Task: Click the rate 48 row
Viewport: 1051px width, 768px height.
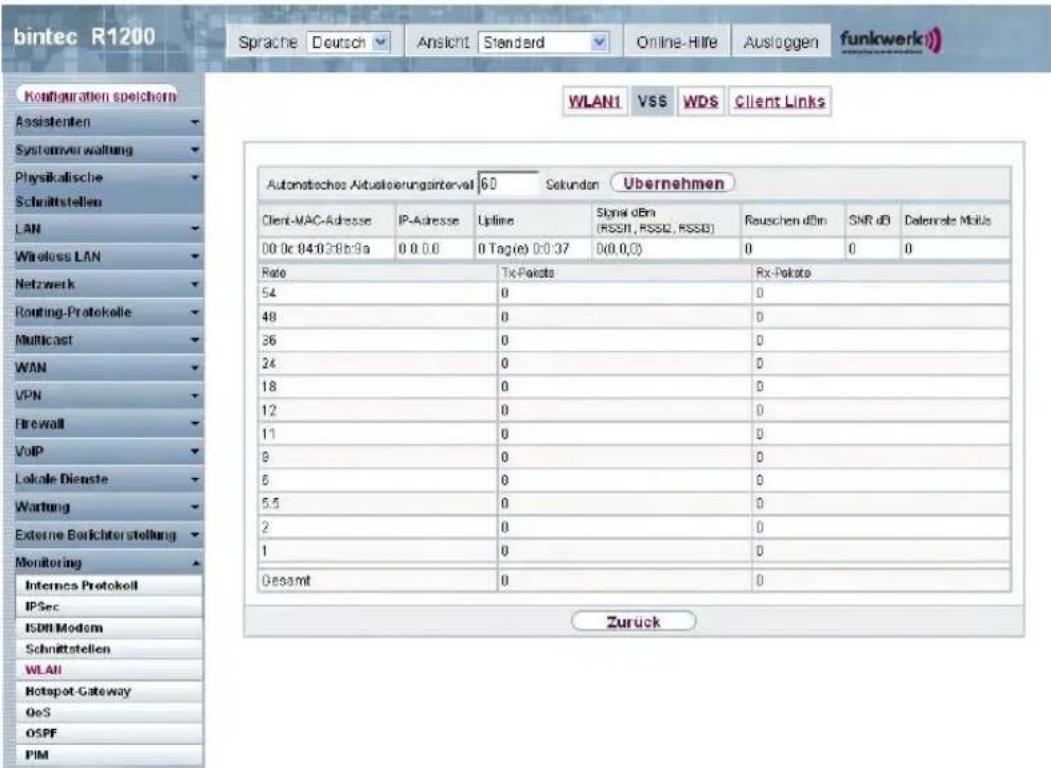Action: point(634,317)
